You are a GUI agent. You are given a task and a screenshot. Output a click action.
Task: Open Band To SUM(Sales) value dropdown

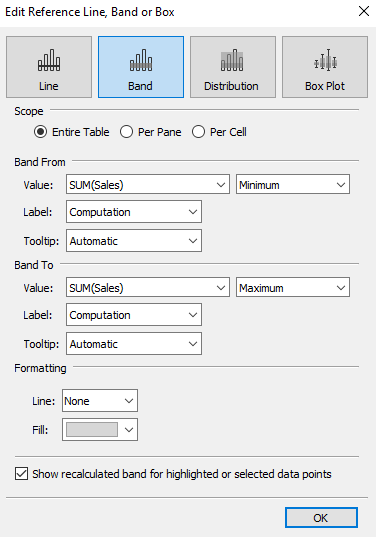coord(148,287)
